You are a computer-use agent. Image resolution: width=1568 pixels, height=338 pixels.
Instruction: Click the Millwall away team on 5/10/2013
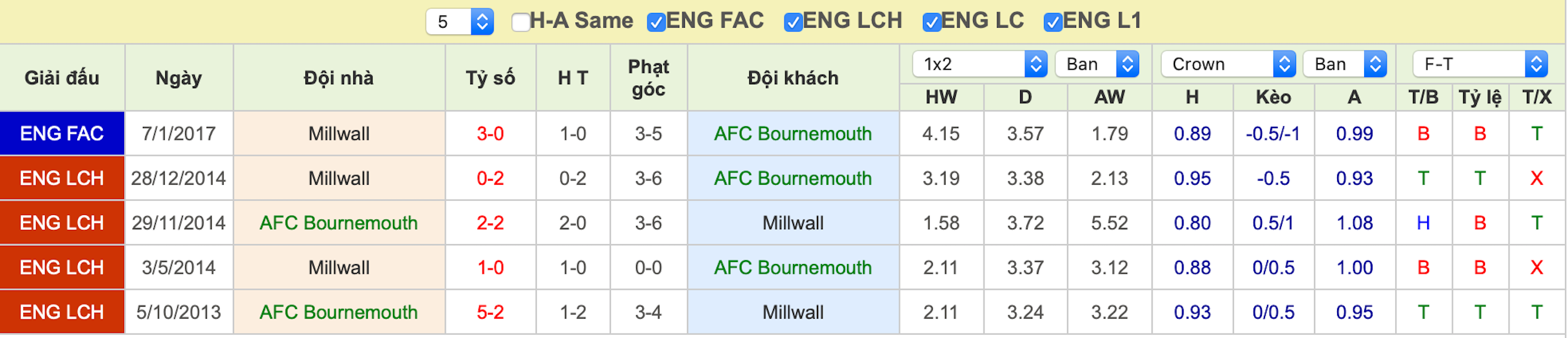tap(793, 312)
